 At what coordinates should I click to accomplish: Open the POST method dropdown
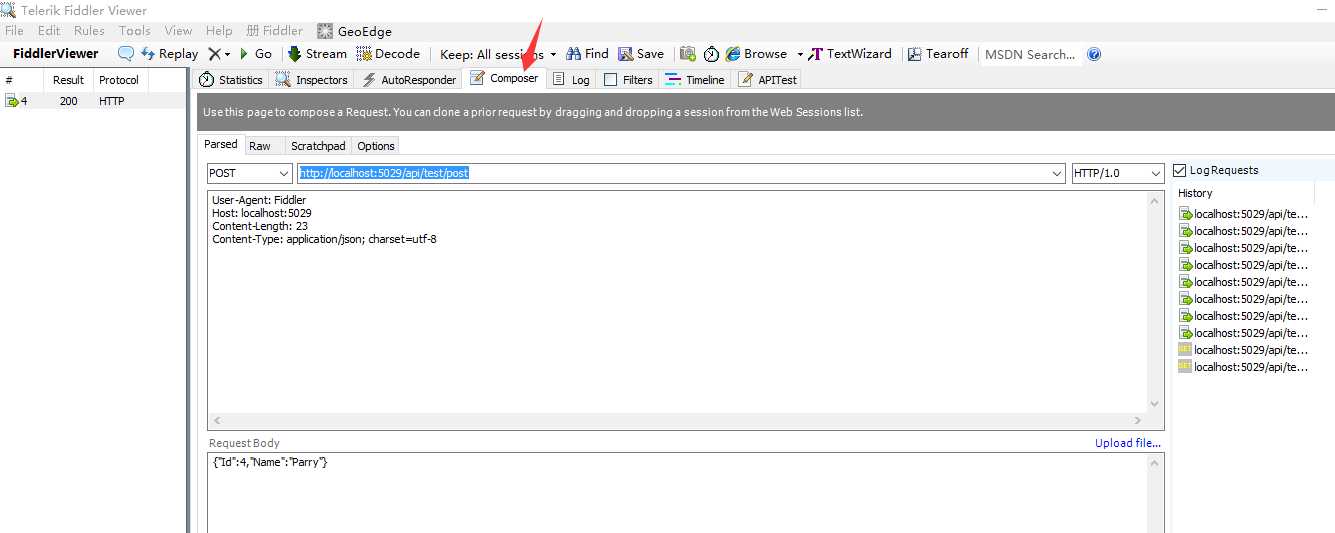[x=250, y=173]
